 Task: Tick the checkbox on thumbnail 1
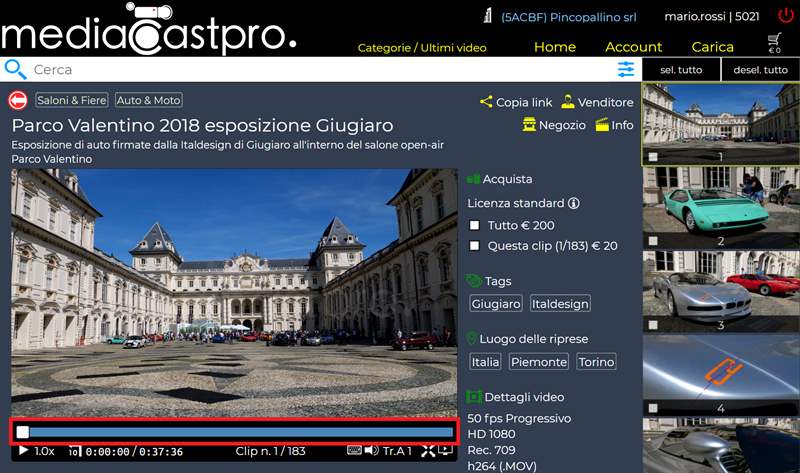point(653,157)
